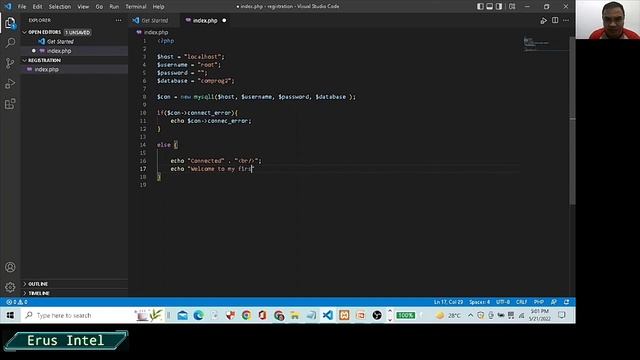Click the UTF-8 encoding status item

[x=503, y=302]
